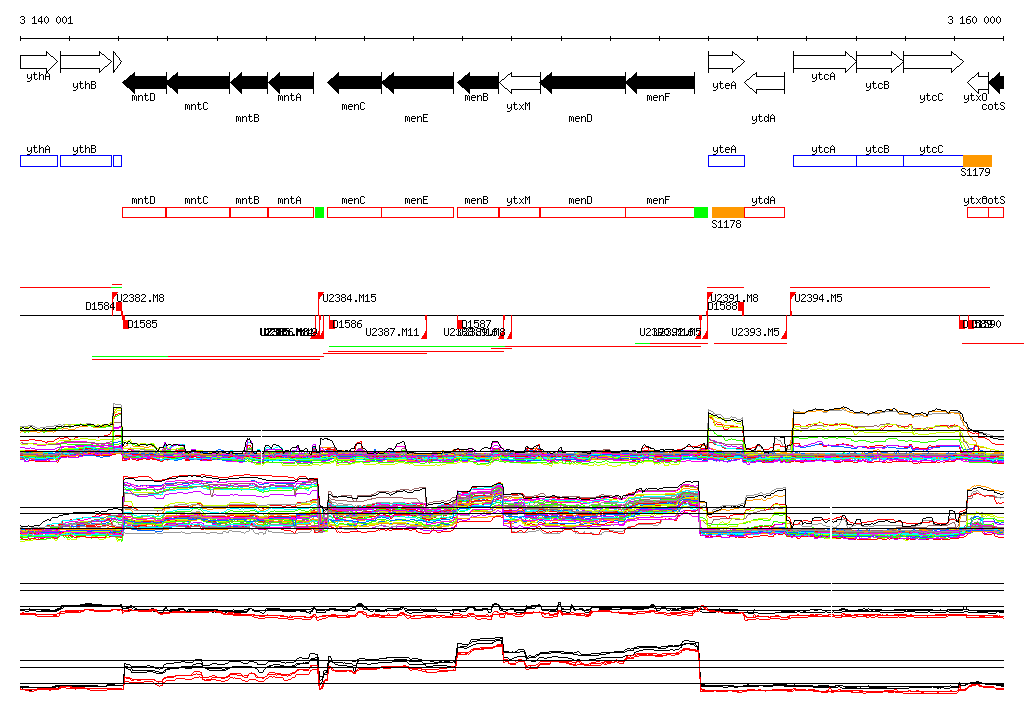This screenshot has width=1024, height=714.
Task: Select the black mntA gene arrow
Action: click(x=291, y=83)
